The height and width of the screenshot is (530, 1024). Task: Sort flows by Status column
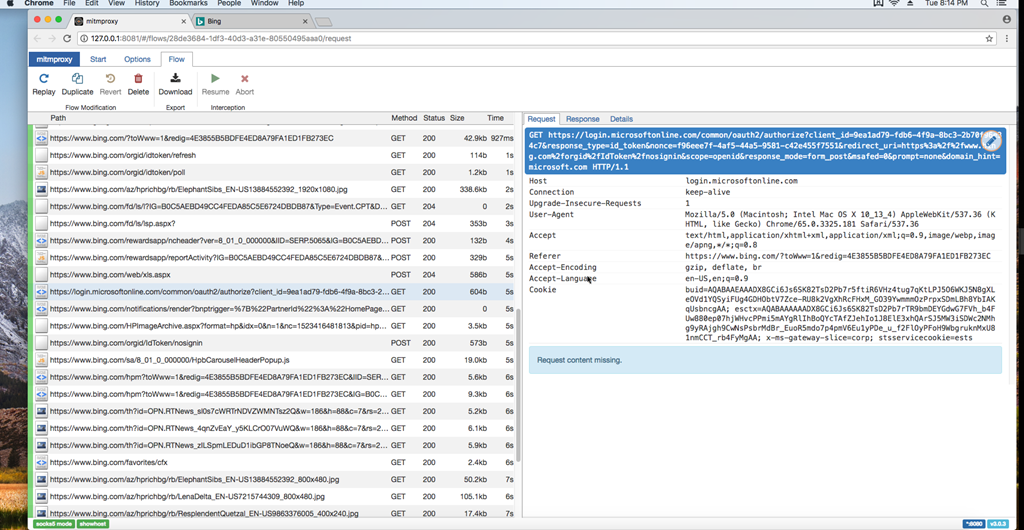(434, 118)
